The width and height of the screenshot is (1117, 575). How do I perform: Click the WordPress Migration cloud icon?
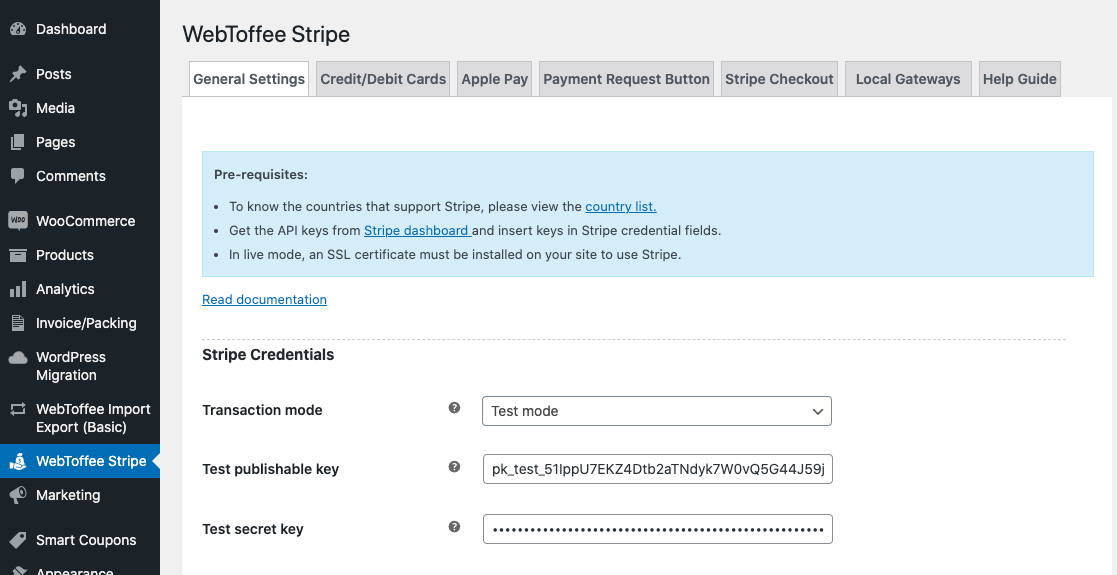[x=18, y=358]
